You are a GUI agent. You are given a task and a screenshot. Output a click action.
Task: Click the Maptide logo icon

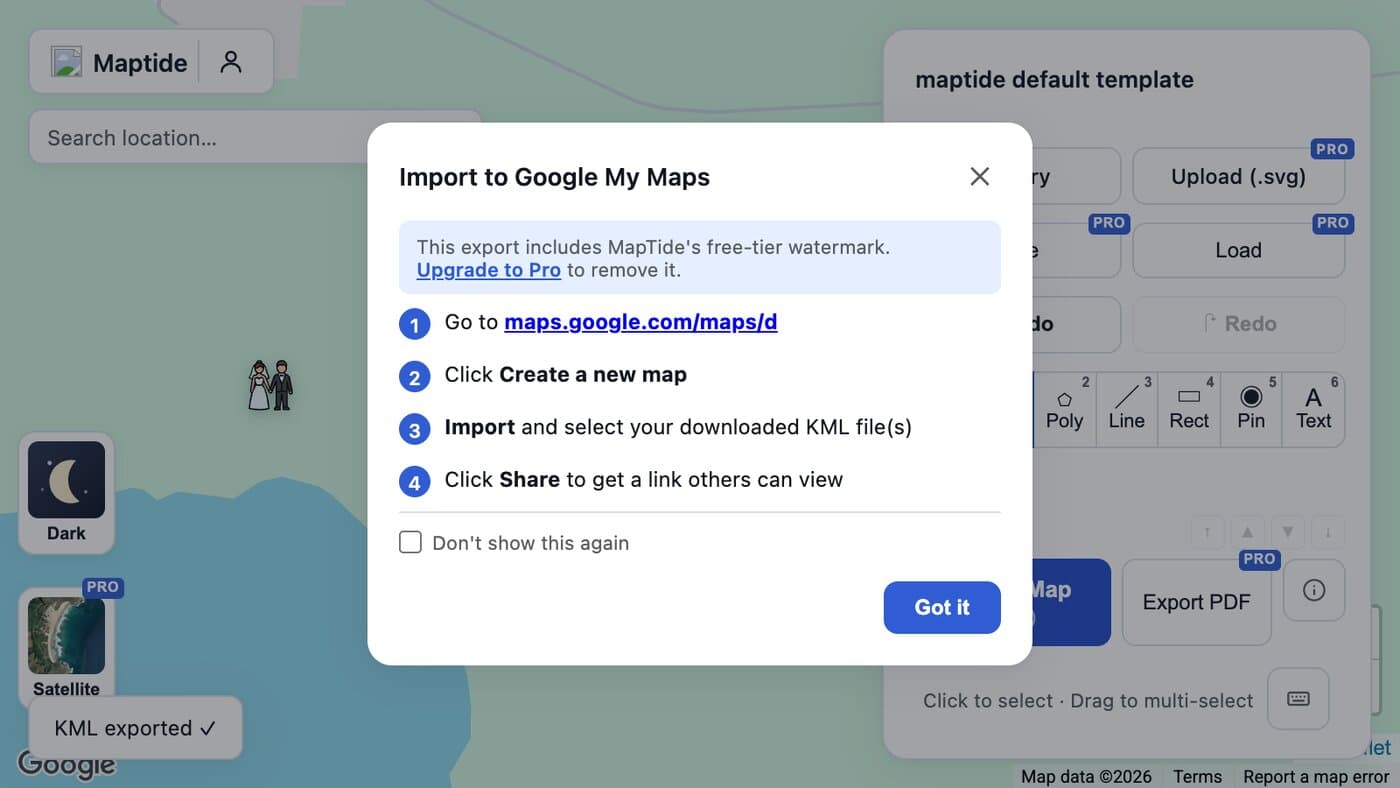66,62
